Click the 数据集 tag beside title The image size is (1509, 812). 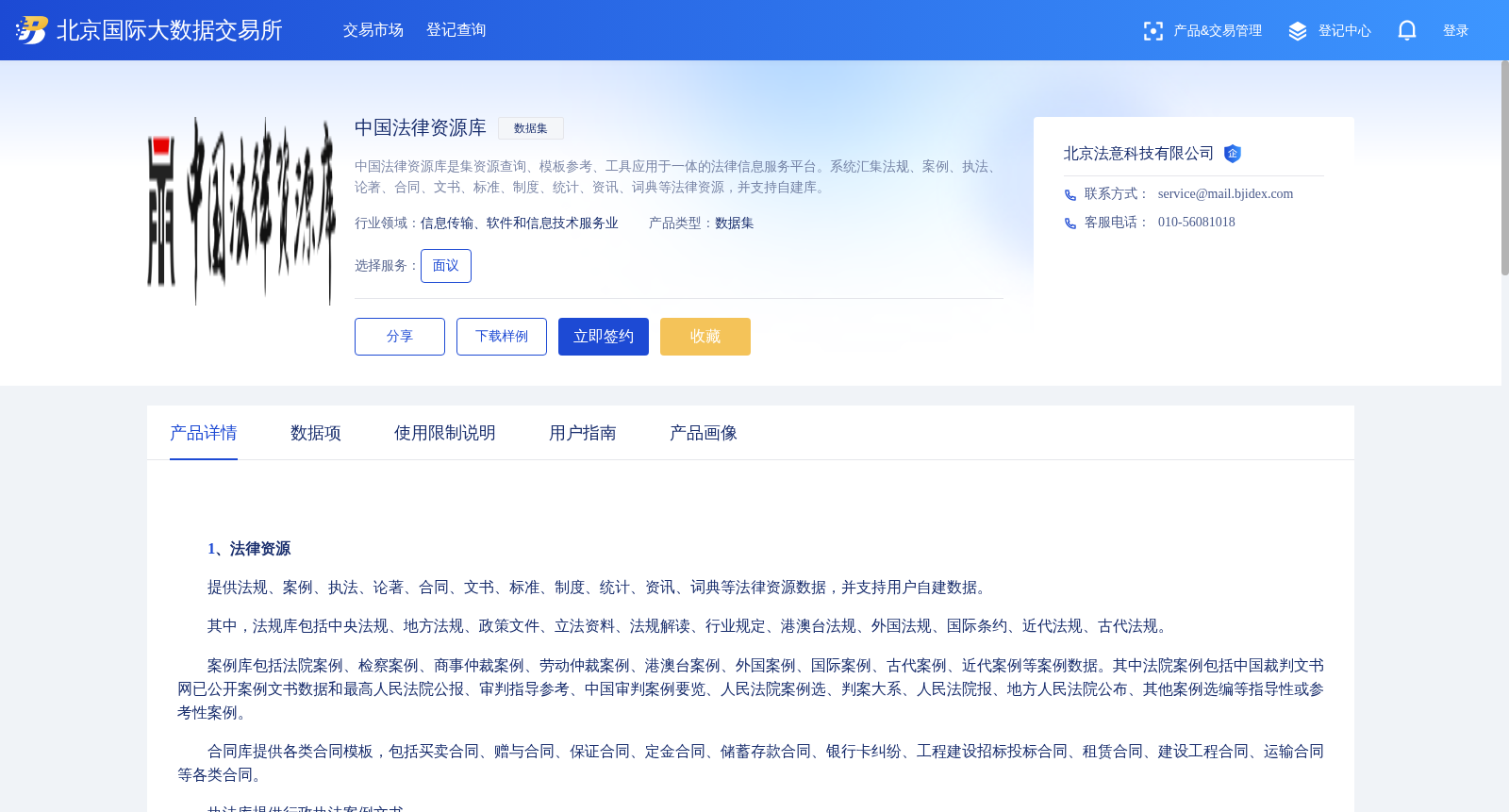[x=531, y=128]
